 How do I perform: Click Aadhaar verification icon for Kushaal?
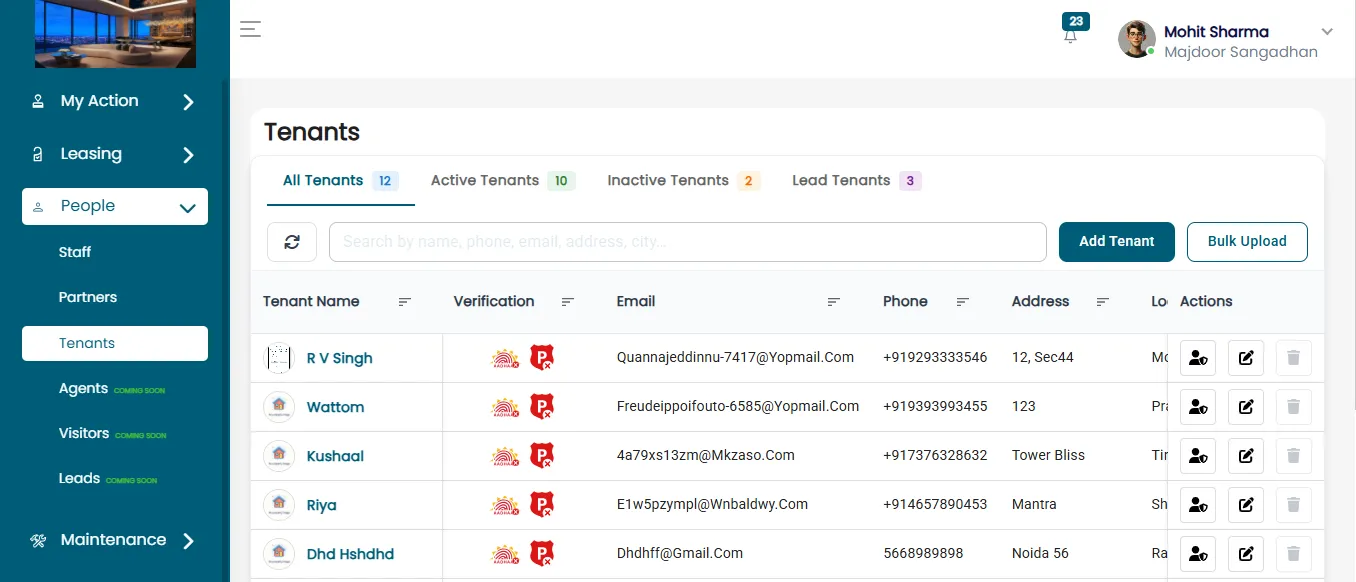(506, 456)
